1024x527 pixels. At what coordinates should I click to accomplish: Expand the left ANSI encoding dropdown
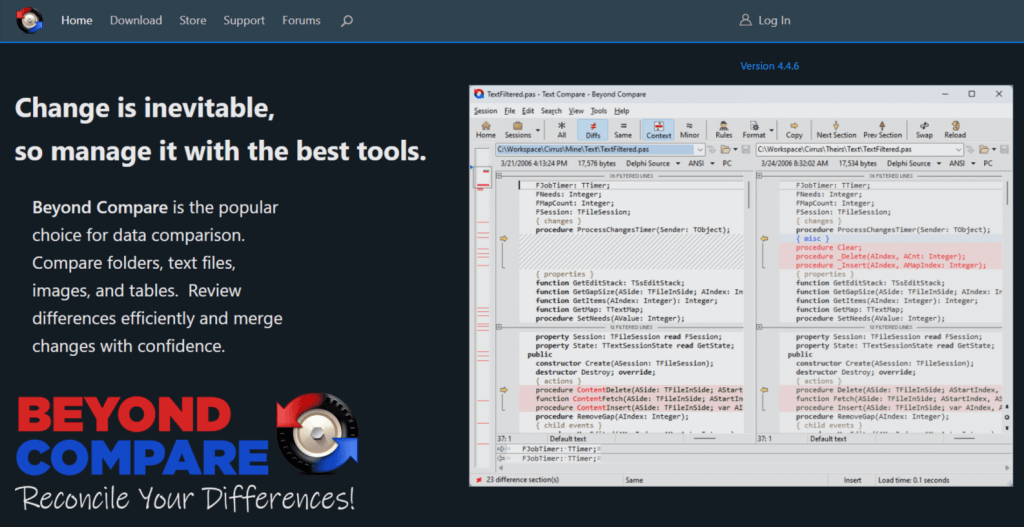pyautogui.click(x=712, y=163)
